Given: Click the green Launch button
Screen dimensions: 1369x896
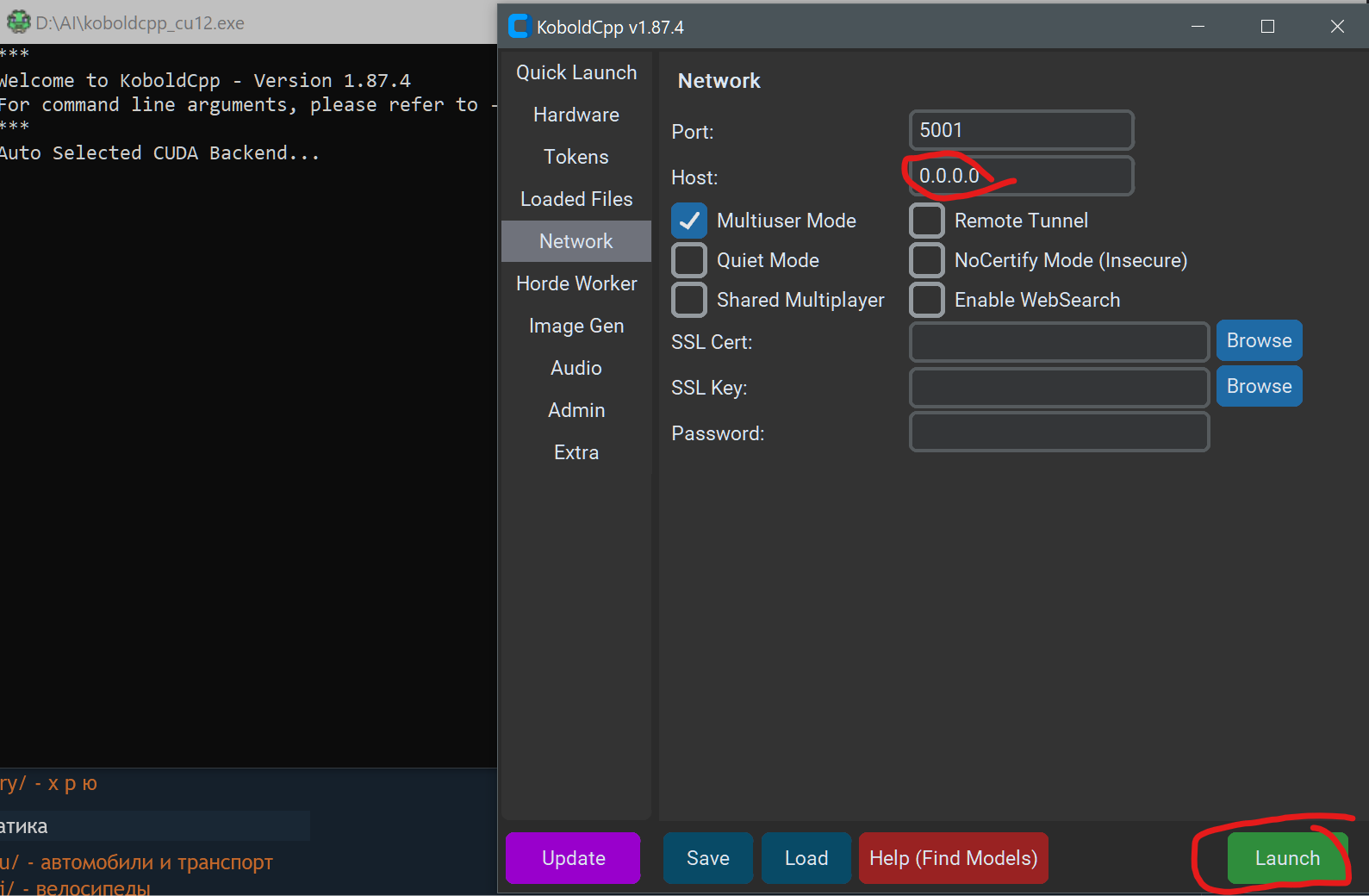Looking at the screenshot, I should 1287,858.
